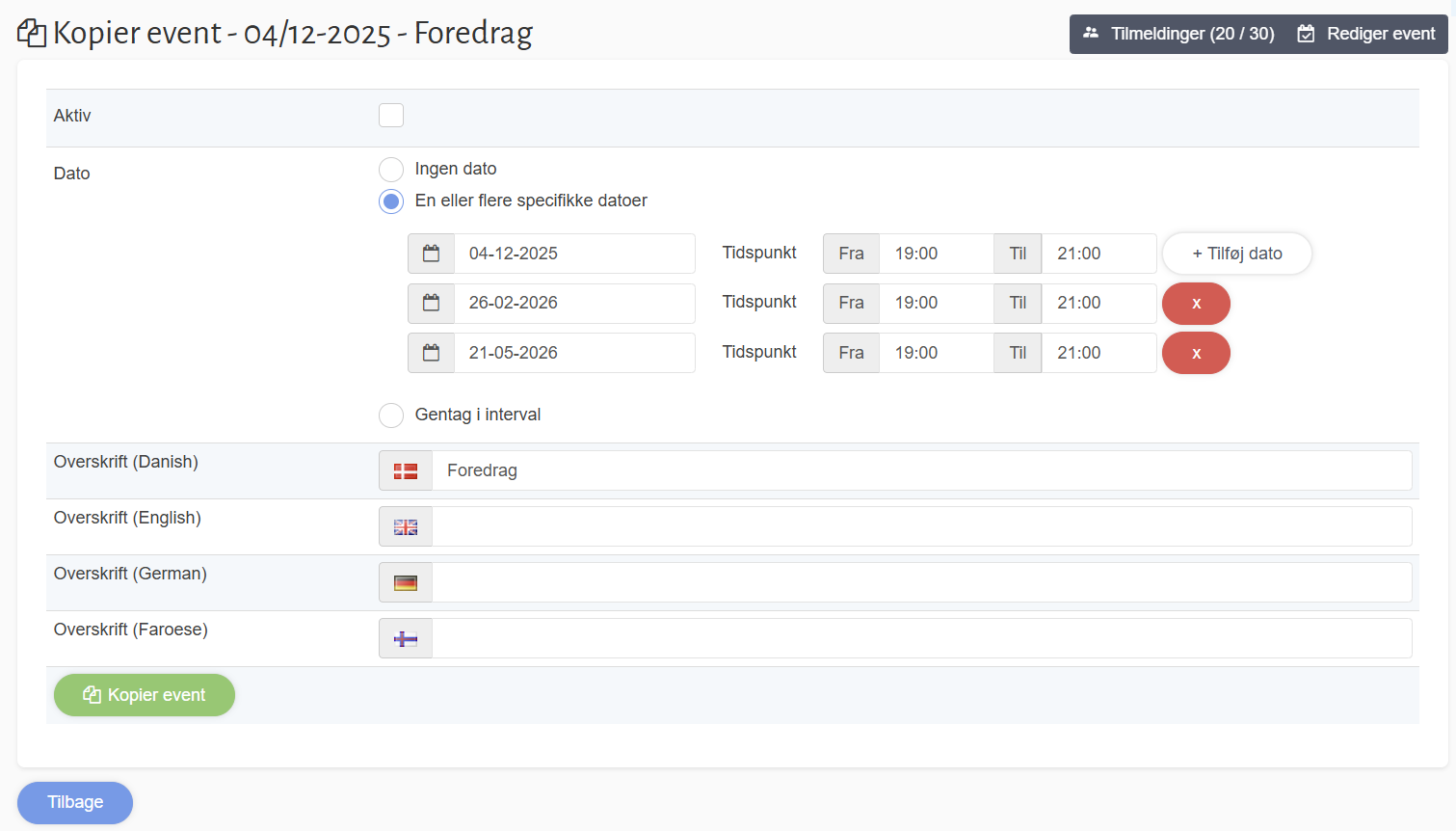The image size is (1456, 831).
Task: Open calendar picker for 04-12-2025 date
Action: pyautogui.click(x=431, y=254)
